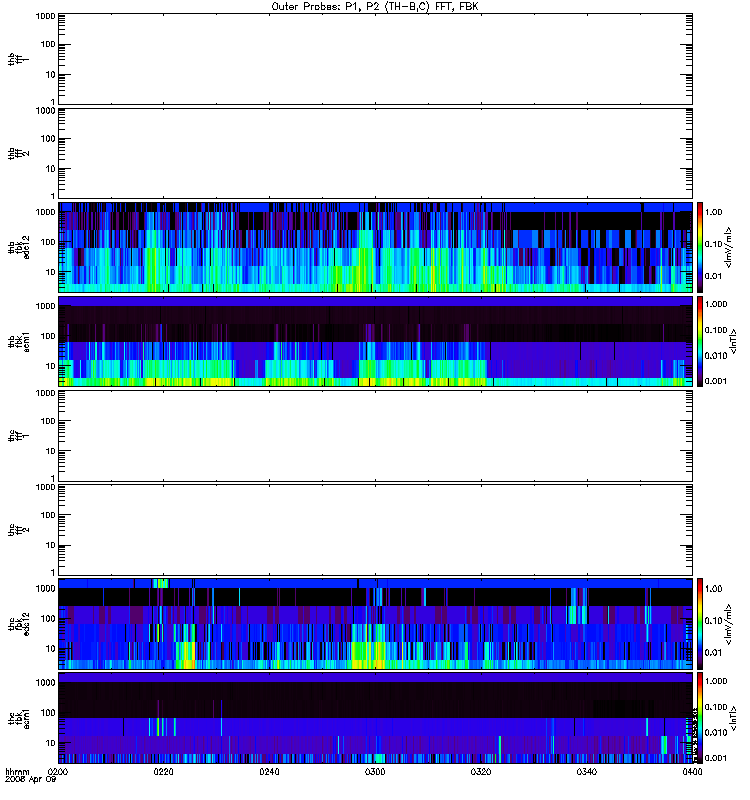Click the <|nT|> unit label beside thb scm1
Image resolution: width=750 pixels, height=800 pixels.
(733, 341)
